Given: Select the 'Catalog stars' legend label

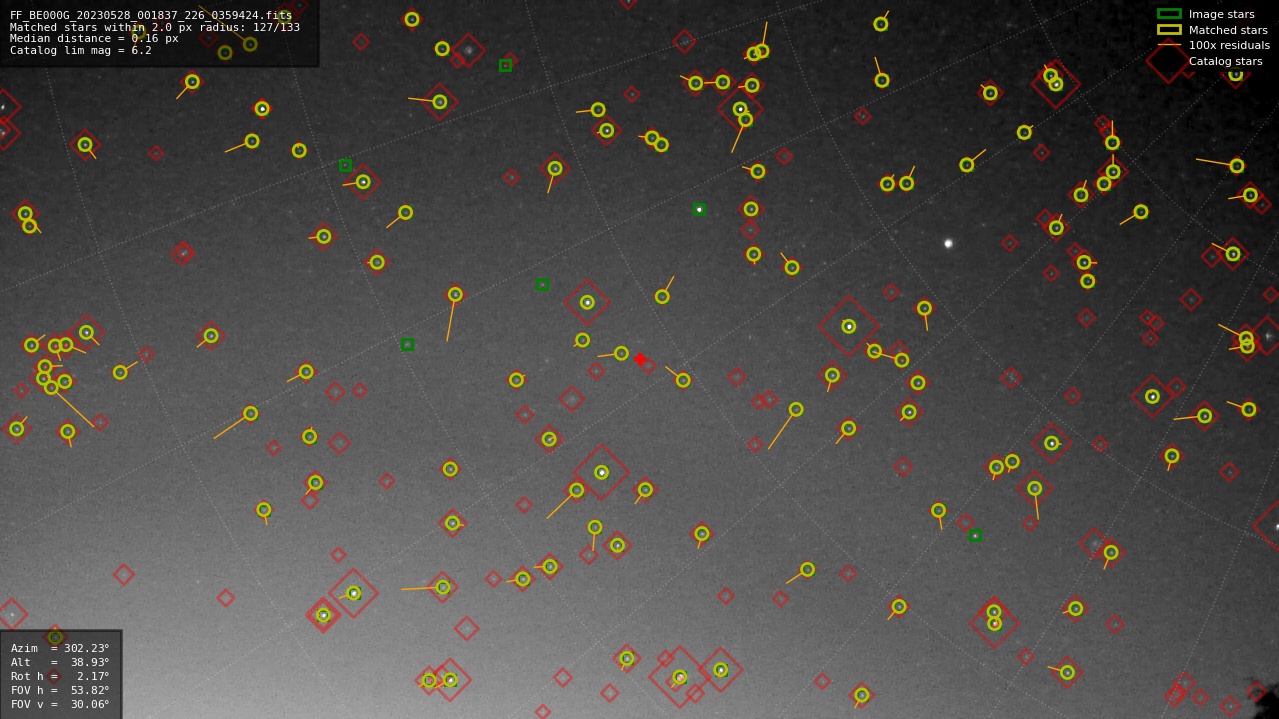Looking at the screenshot, I should pyautogui.click(x=1225, y=61).
